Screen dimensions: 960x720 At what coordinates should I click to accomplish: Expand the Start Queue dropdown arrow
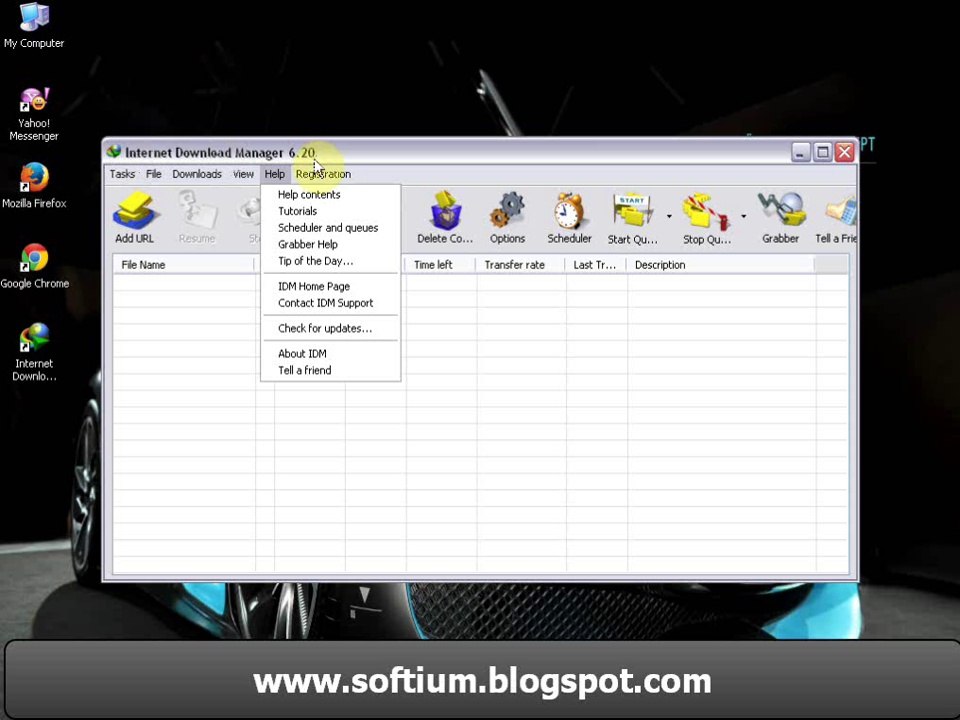(x=669, y=216)
